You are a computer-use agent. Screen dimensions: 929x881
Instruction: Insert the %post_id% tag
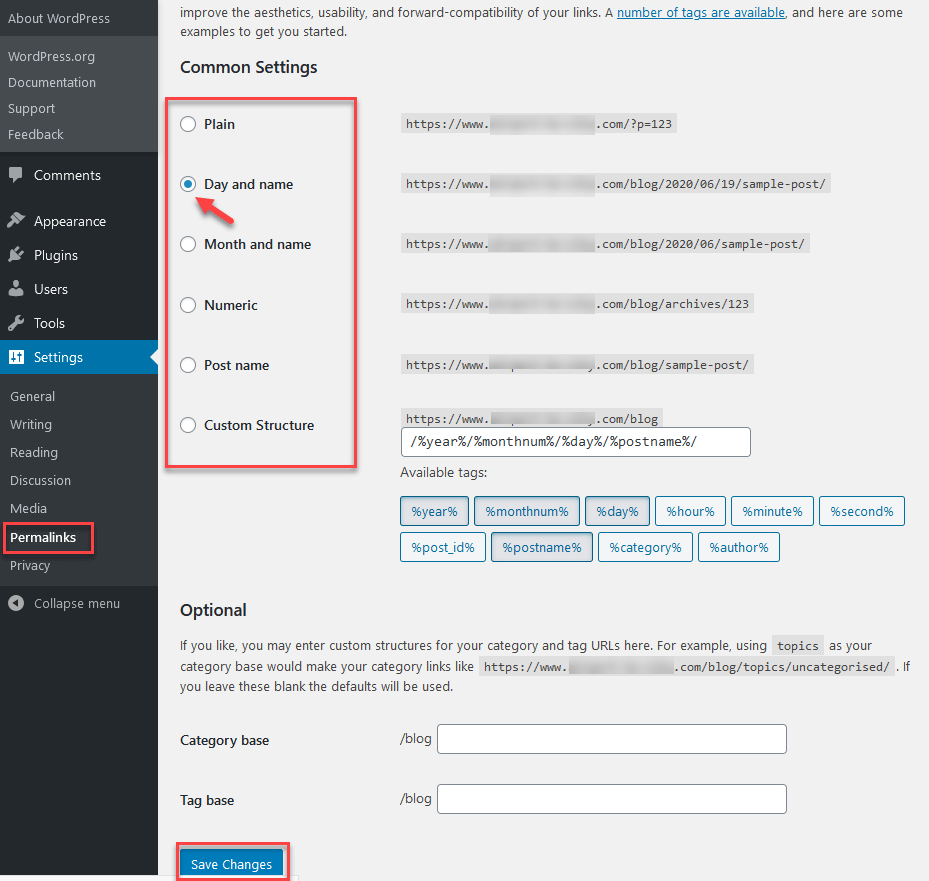[443, 547]
